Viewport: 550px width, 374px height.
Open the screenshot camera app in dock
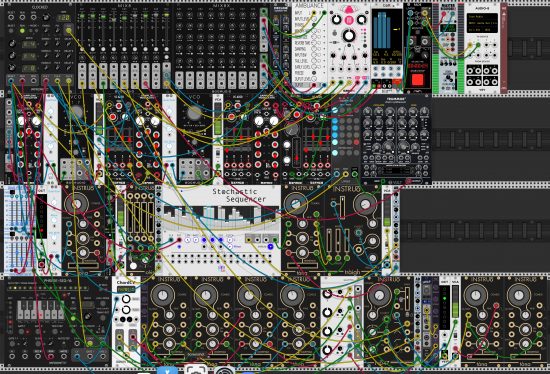click(196, 370)
